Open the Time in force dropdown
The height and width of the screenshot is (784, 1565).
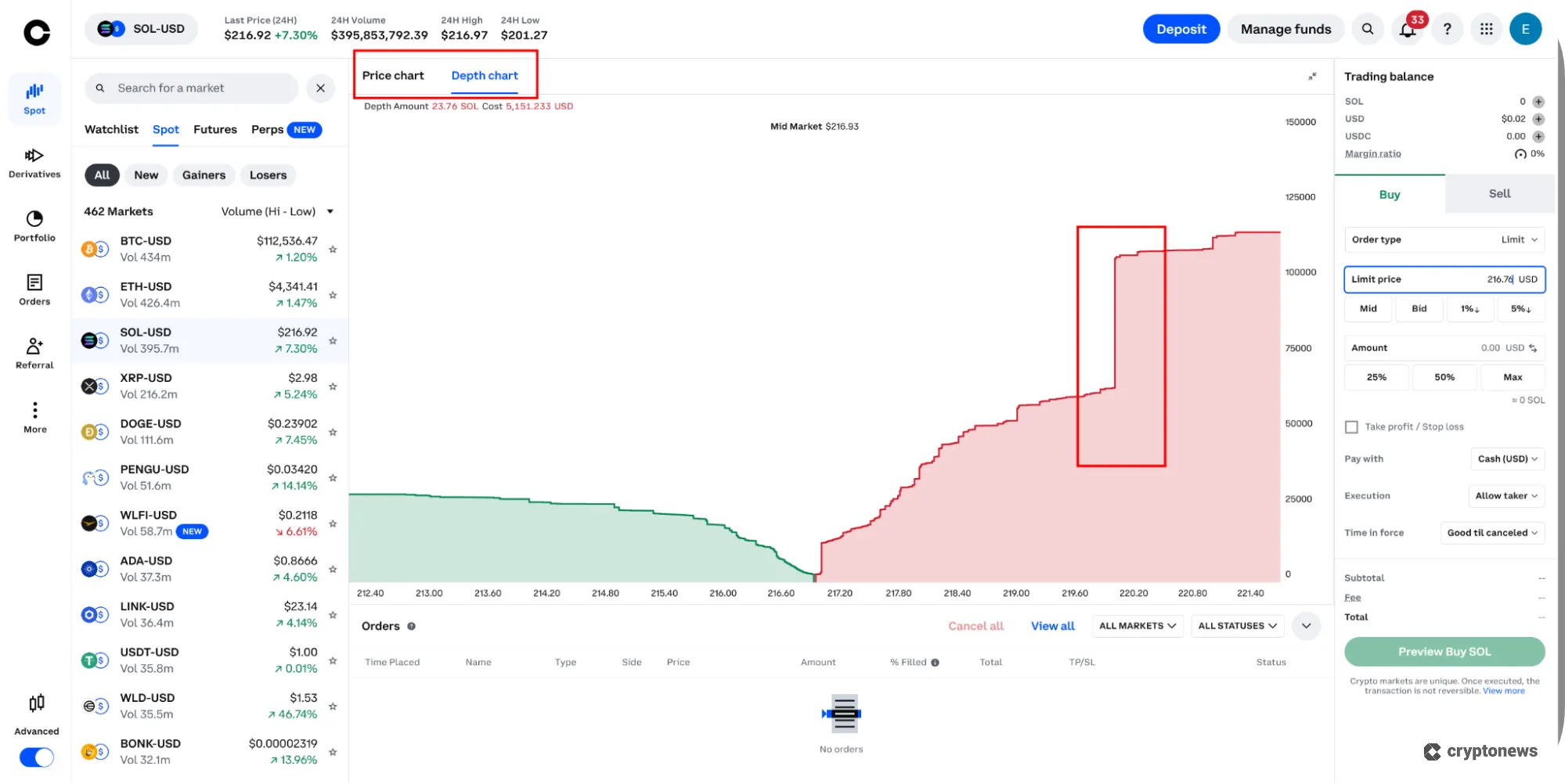1492,532
